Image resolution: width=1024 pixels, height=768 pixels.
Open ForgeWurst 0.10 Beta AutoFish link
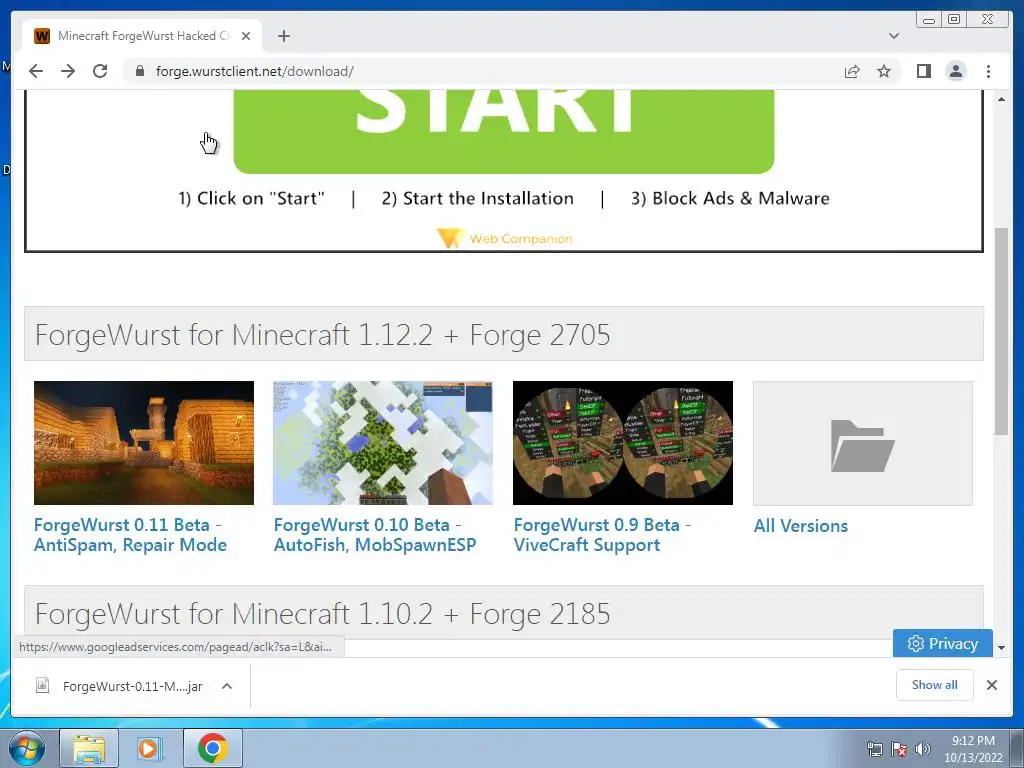[x=375, y=535]
